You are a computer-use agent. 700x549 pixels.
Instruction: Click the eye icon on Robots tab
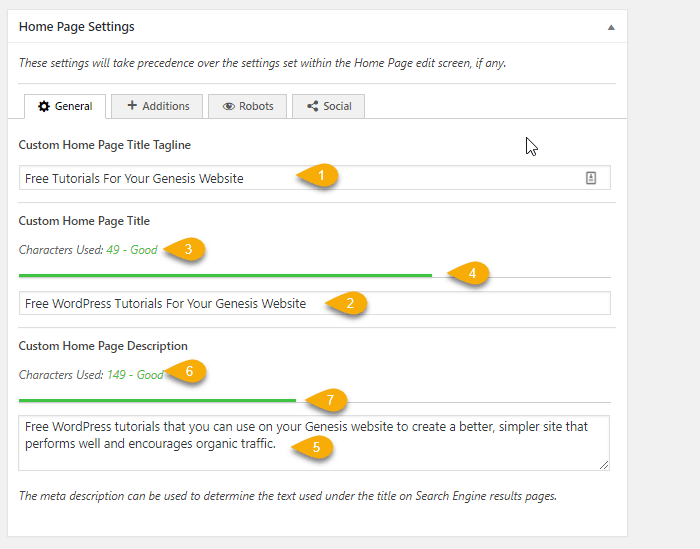click(229, 106)
